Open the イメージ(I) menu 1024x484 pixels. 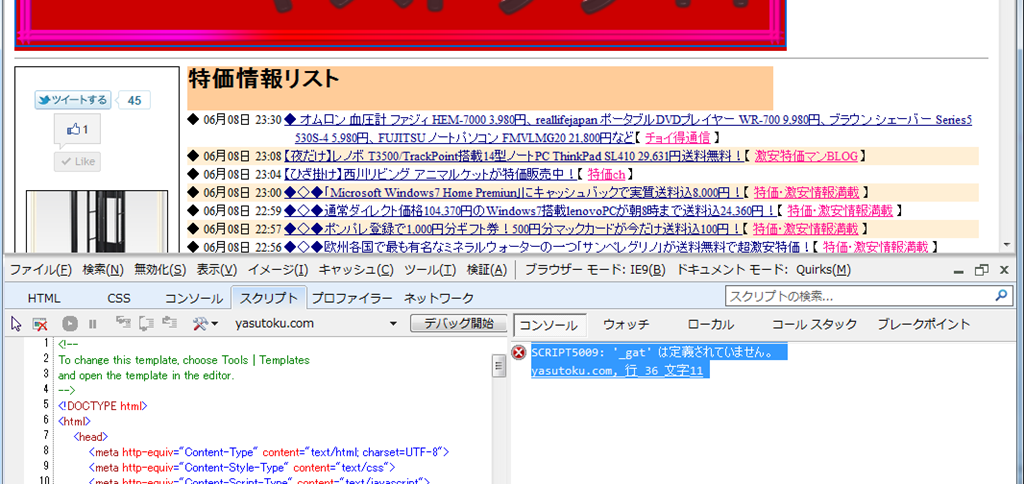(x=278, y=270)
